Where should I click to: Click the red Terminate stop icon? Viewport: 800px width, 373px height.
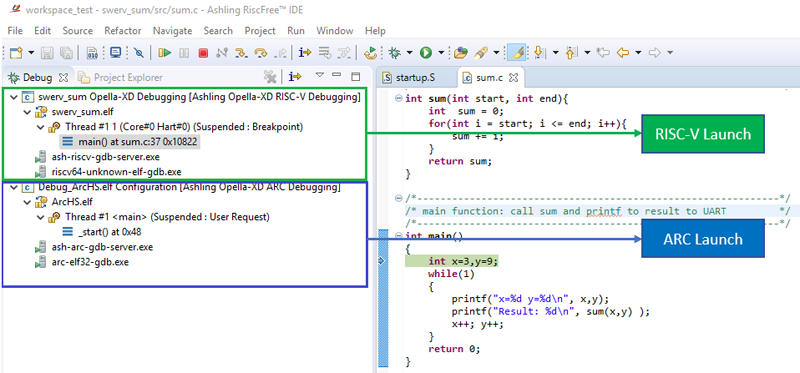203,53
